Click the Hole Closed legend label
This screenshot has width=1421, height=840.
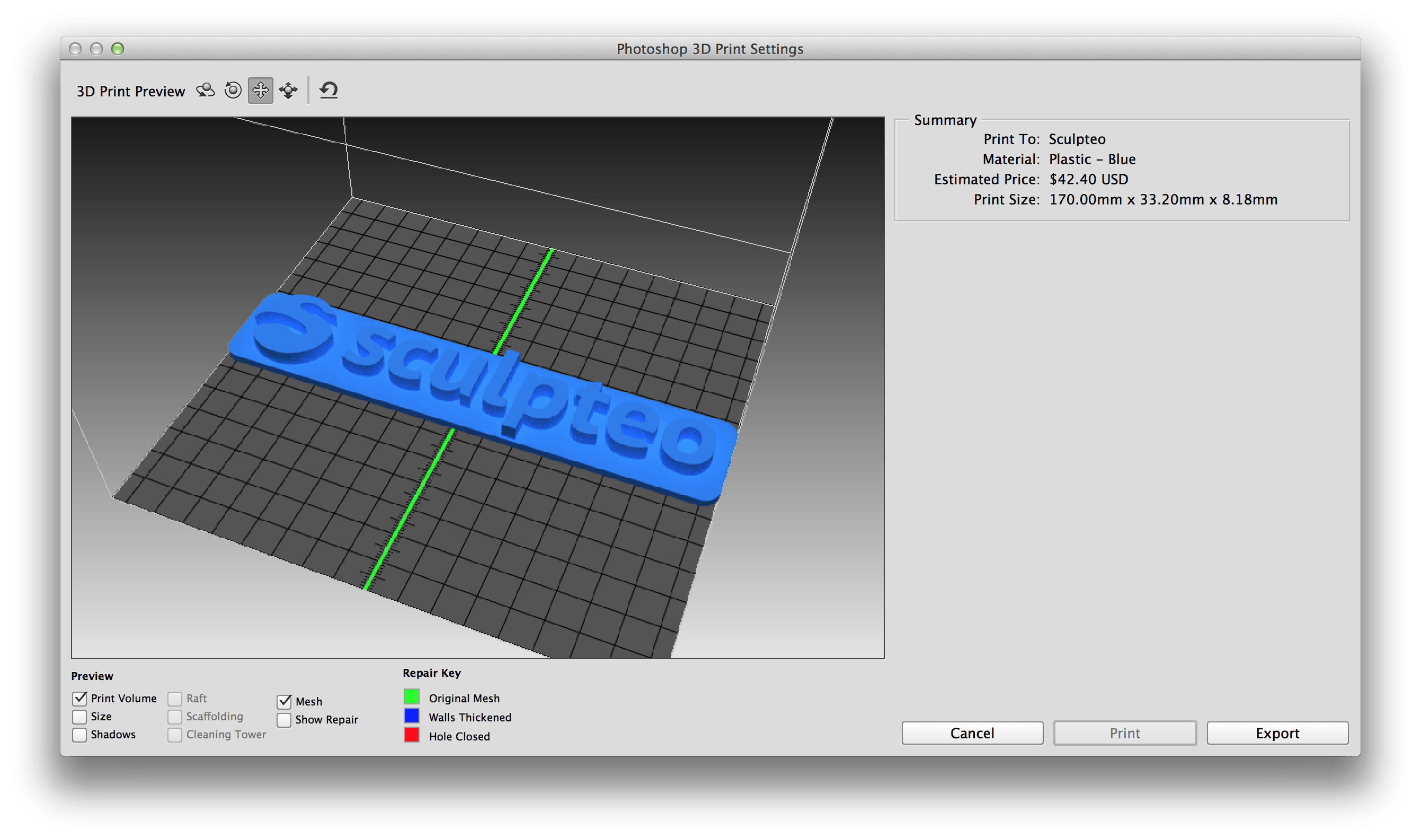point(459,736)
